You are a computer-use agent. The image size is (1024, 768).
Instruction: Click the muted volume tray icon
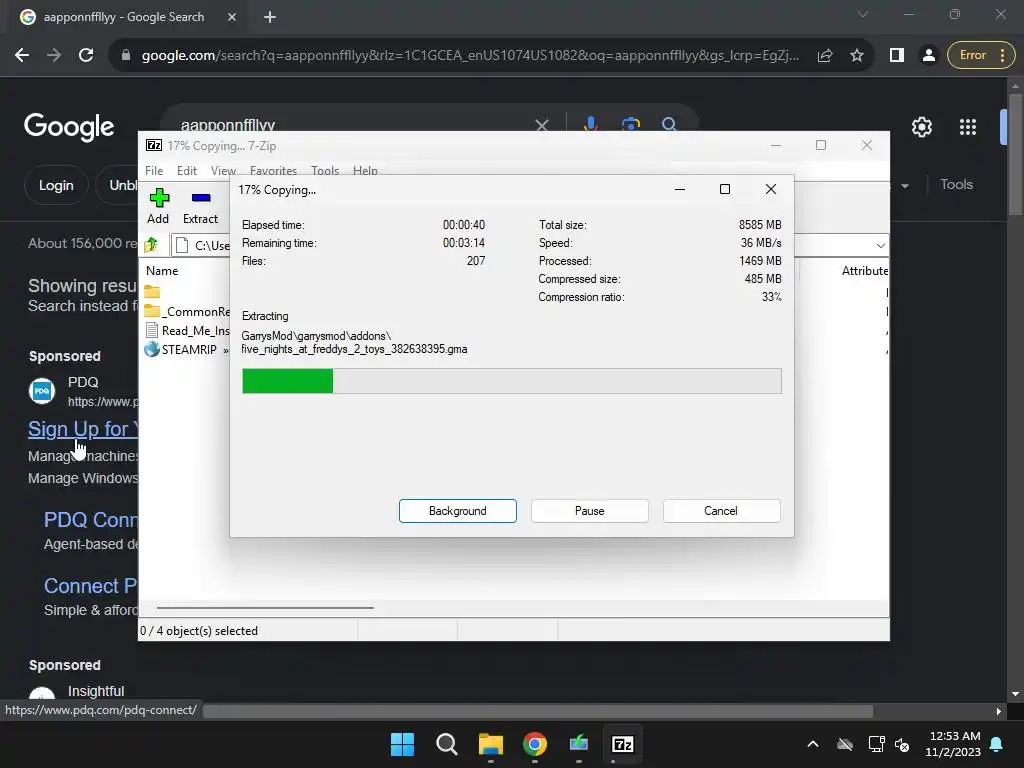(x=902, y=744)
